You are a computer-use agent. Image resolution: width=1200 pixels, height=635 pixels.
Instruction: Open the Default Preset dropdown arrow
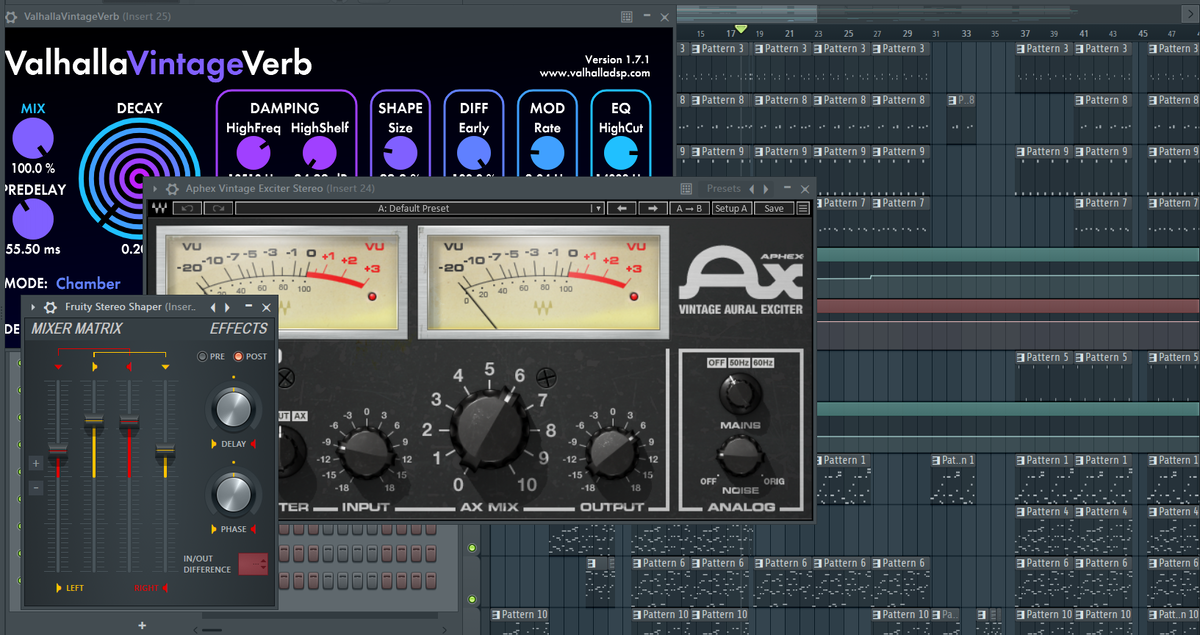coord(598,208)
